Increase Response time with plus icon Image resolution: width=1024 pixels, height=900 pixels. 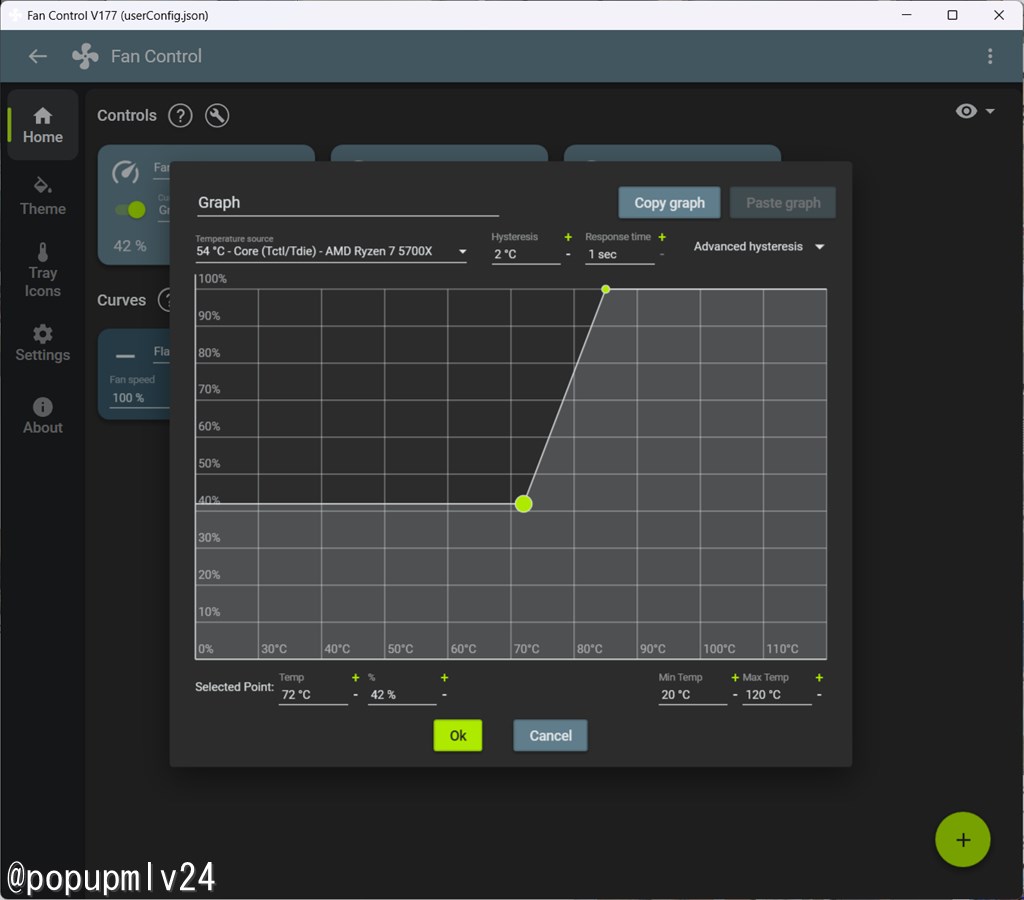coord(662,237)
